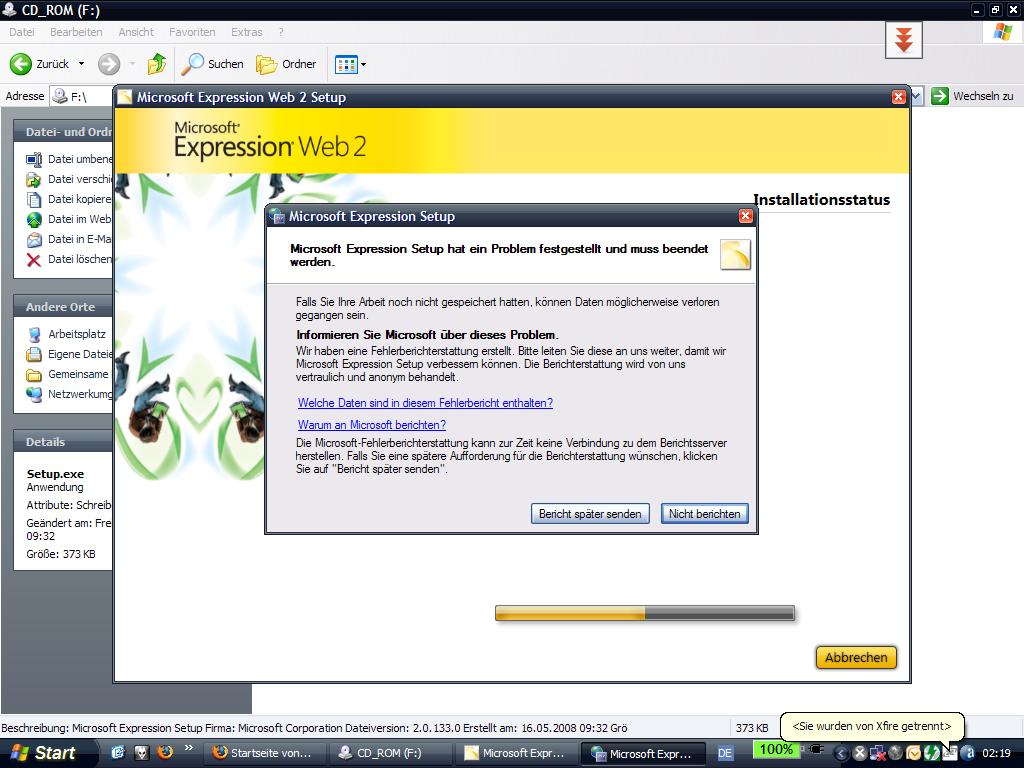Click the Firefox icon in quick launch

click(x=165, y=752)
